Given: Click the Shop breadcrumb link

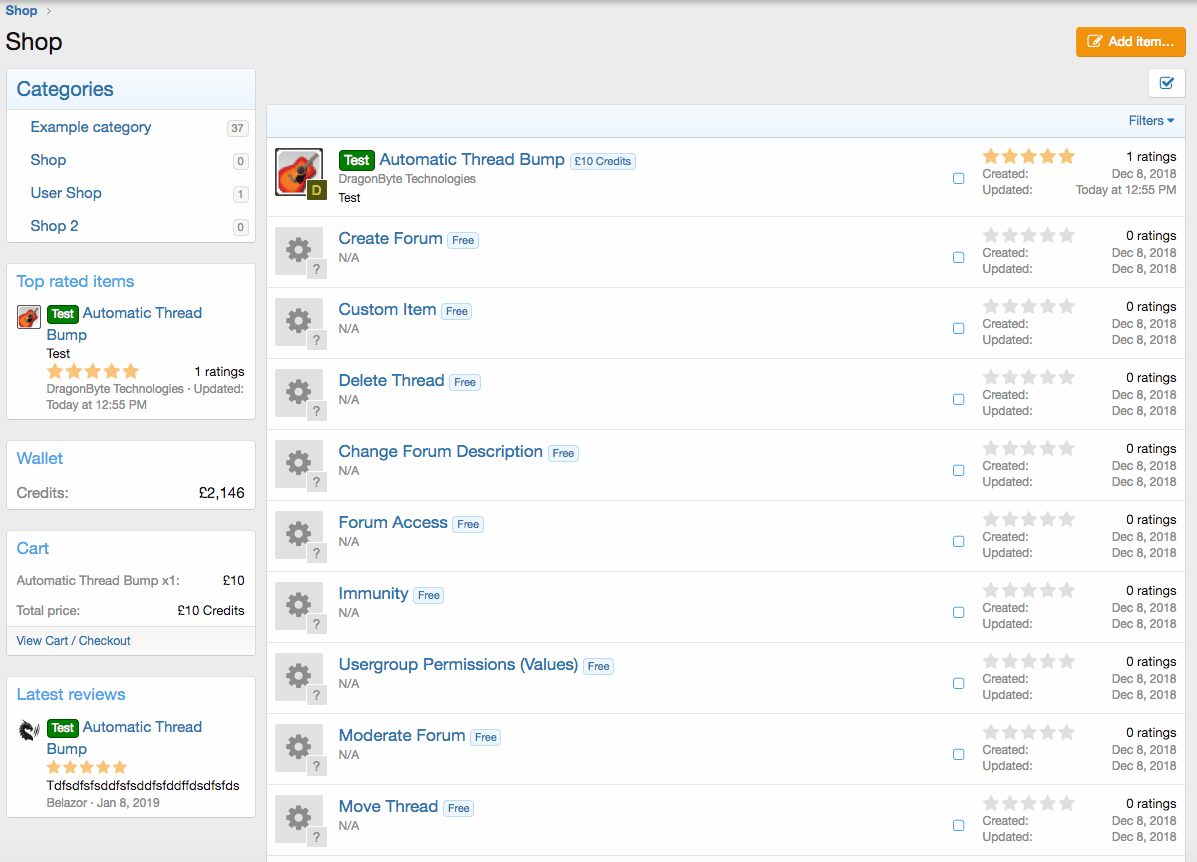Looking at the screenshot, I should click(x=21, y=11).
